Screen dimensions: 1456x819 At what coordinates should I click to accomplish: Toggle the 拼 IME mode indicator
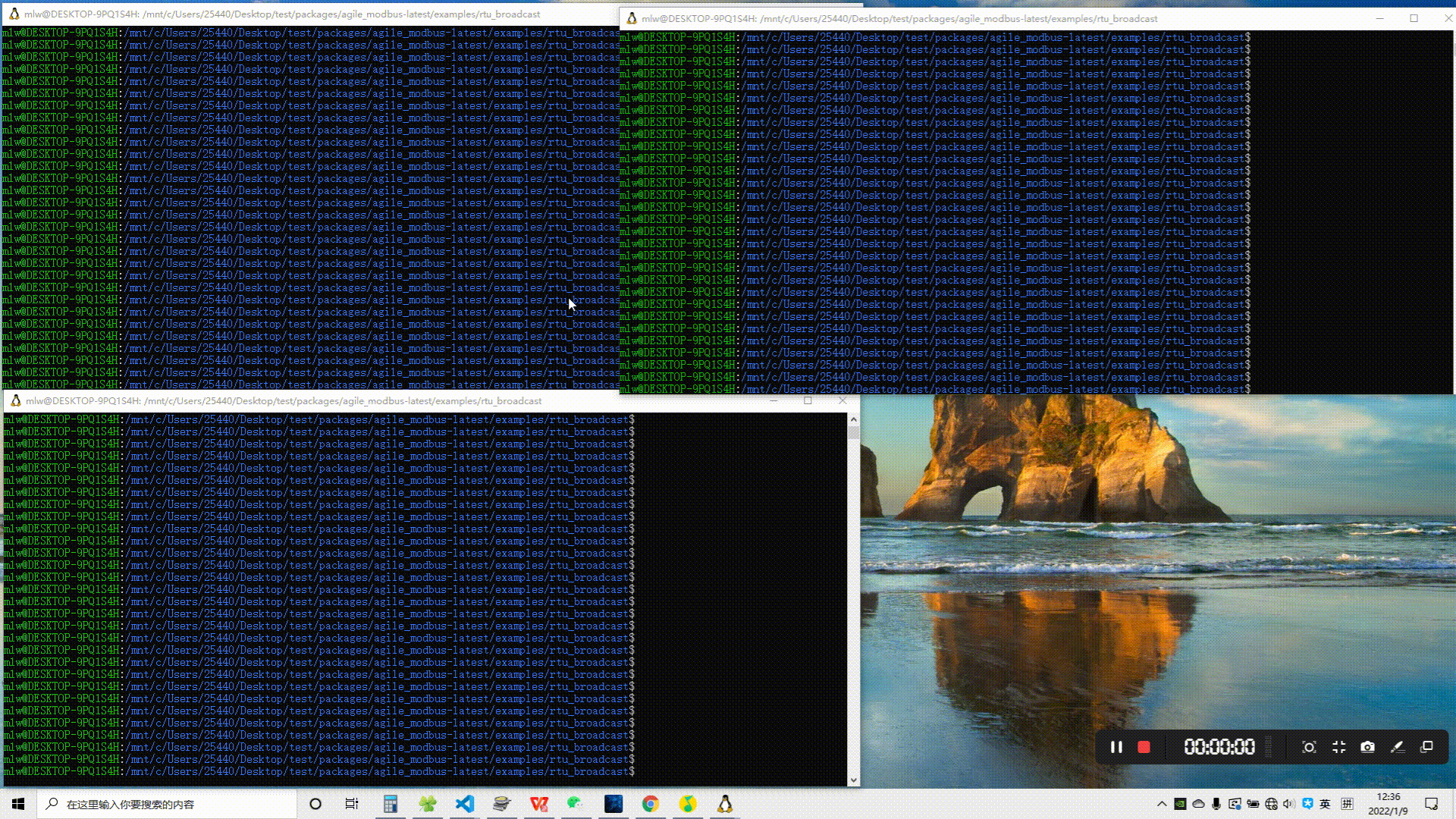(1347, 804)
